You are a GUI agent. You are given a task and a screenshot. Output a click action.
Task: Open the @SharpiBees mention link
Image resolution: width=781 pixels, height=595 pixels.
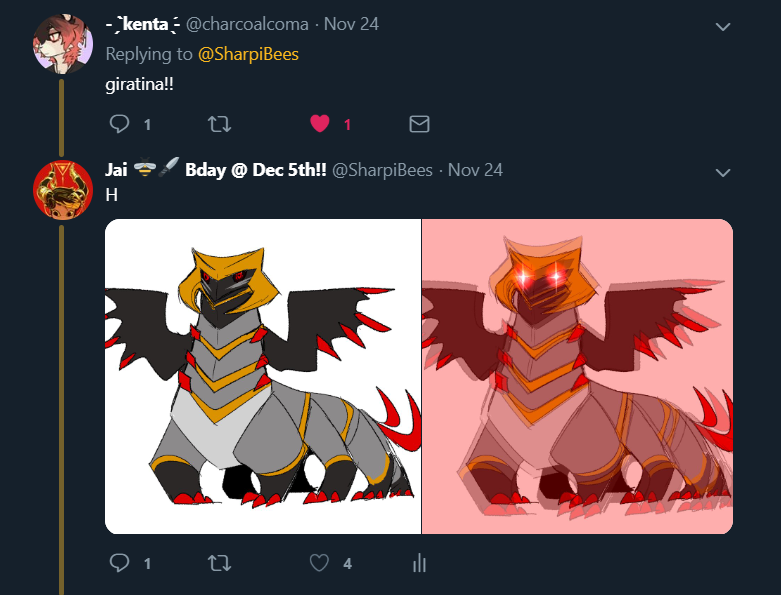click(248, 54)
